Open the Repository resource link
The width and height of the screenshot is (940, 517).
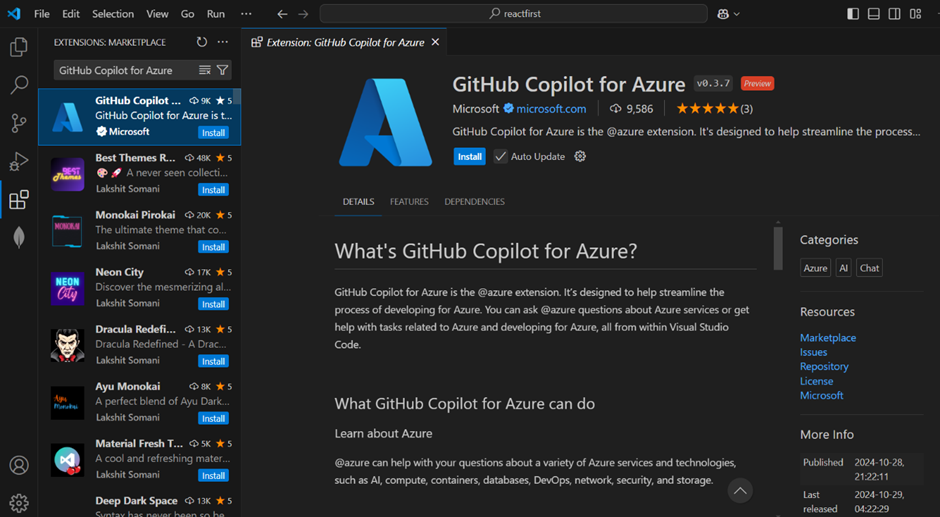pos(824,366)
